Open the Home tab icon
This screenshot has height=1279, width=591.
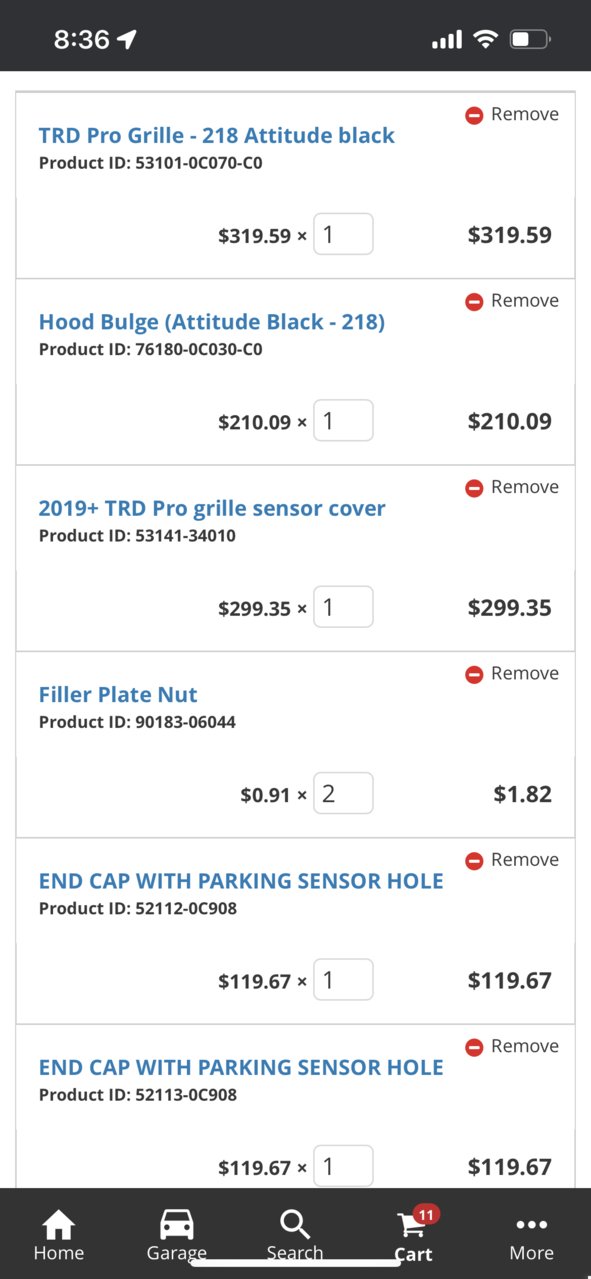(x=58, y=1225)
